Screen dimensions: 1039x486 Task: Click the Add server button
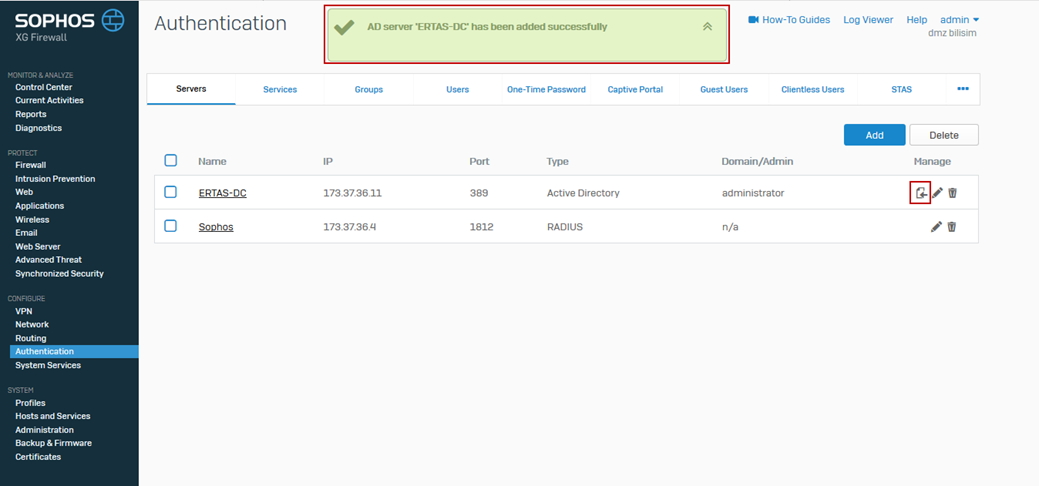pyautogui.click(x=875, y=135)
